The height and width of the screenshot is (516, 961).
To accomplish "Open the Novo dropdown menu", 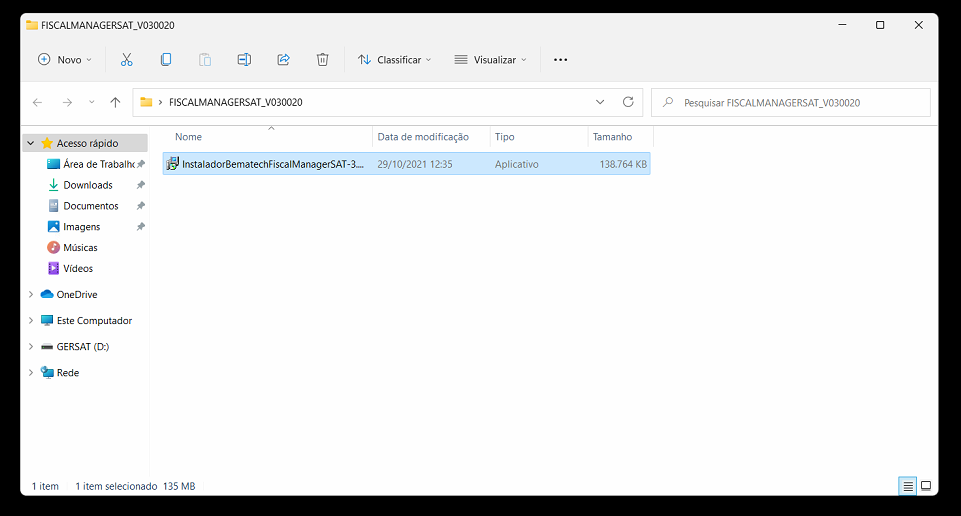I will (65, 59).
